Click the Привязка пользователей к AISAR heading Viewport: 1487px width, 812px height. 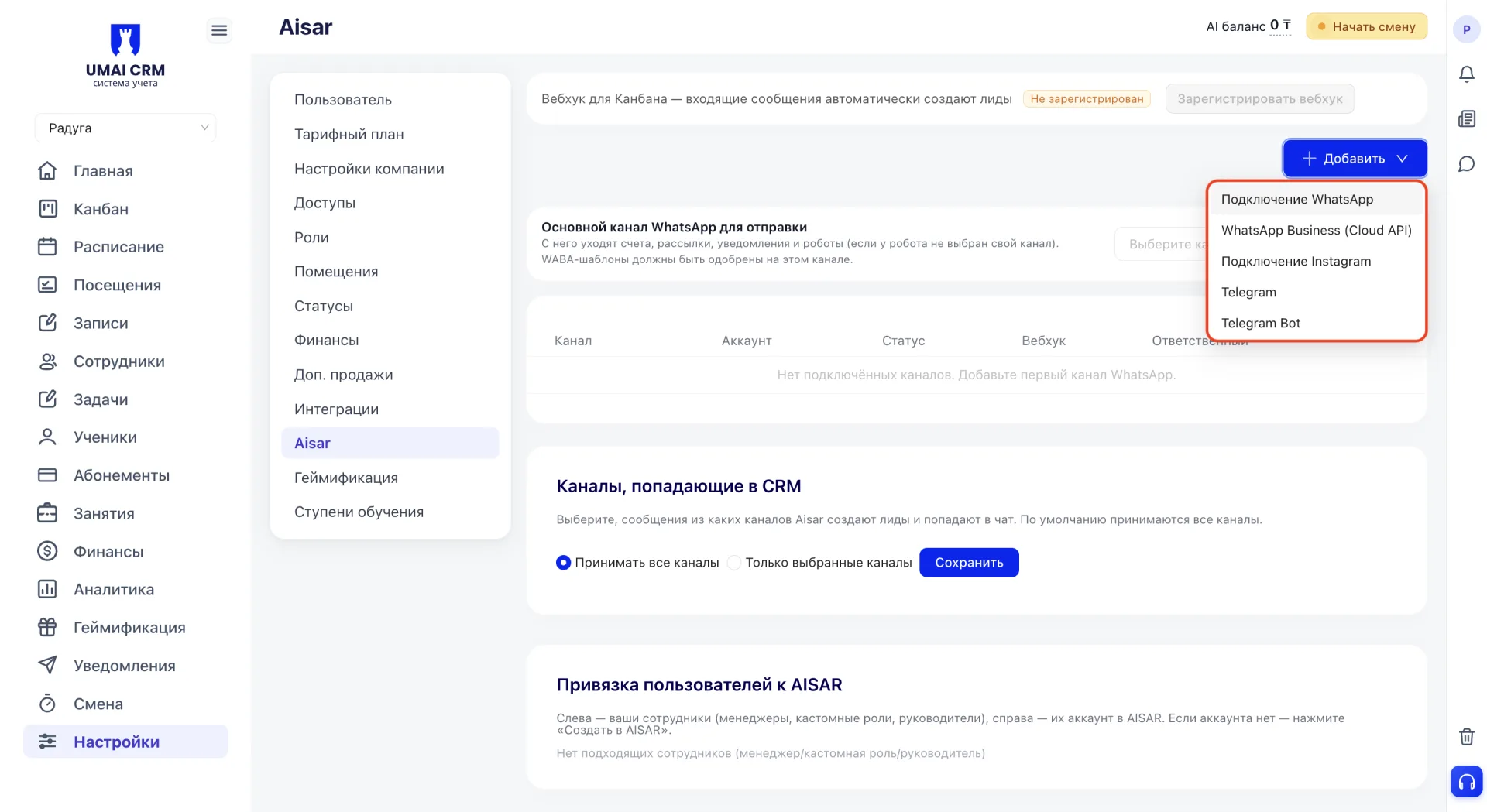[699, 685]
